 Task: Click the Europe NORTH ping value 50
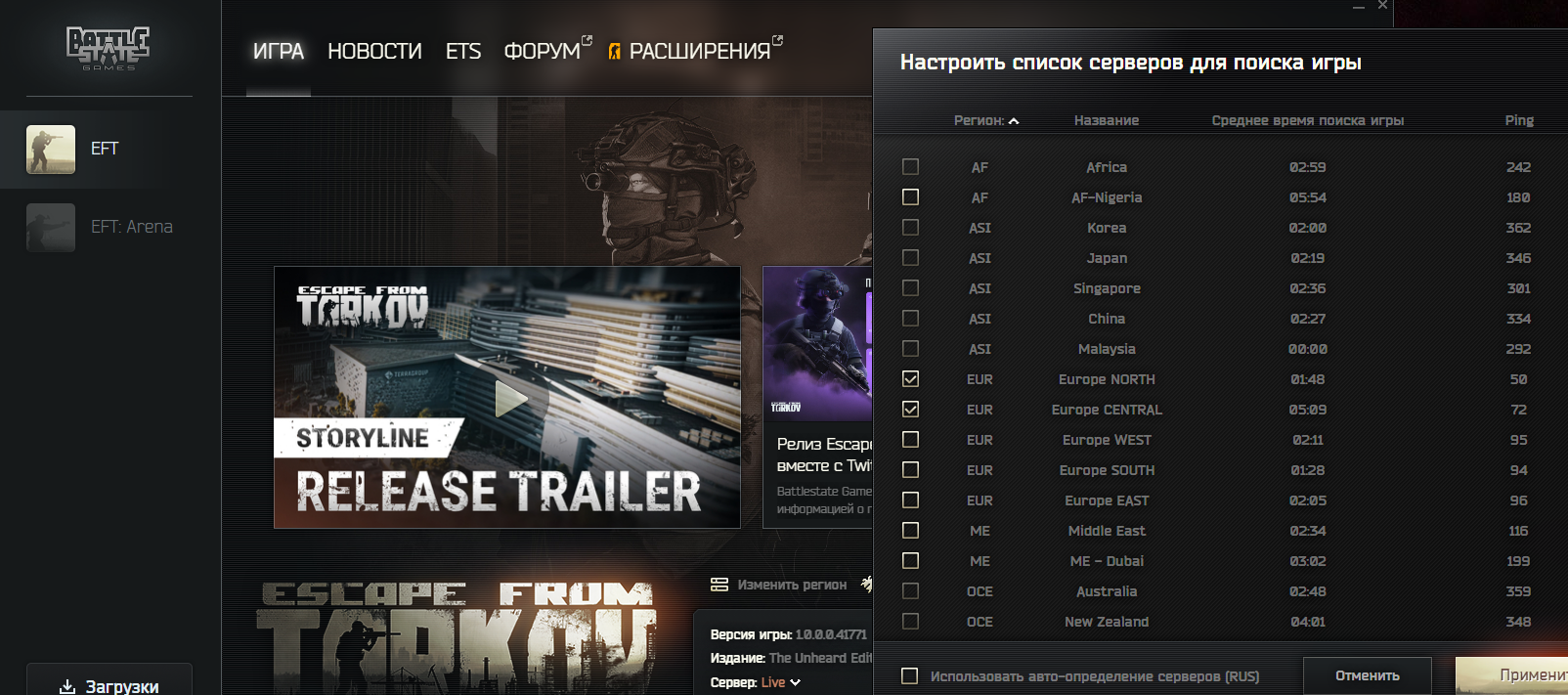[1518, 379]
